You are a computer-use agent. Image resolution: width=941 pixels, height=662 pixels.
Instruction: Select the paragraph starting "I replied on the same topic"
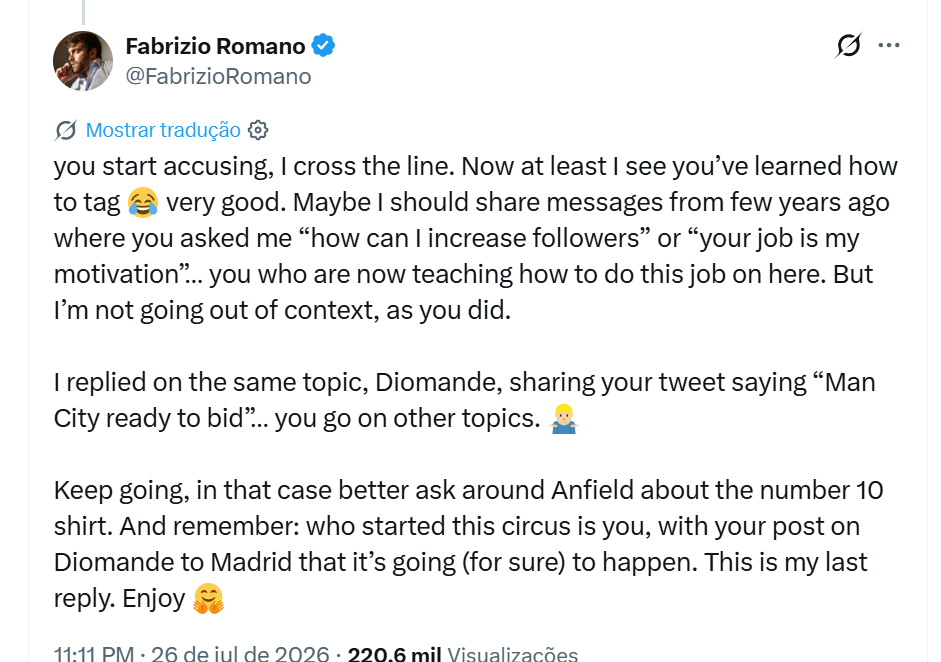(x=464, y=400)
